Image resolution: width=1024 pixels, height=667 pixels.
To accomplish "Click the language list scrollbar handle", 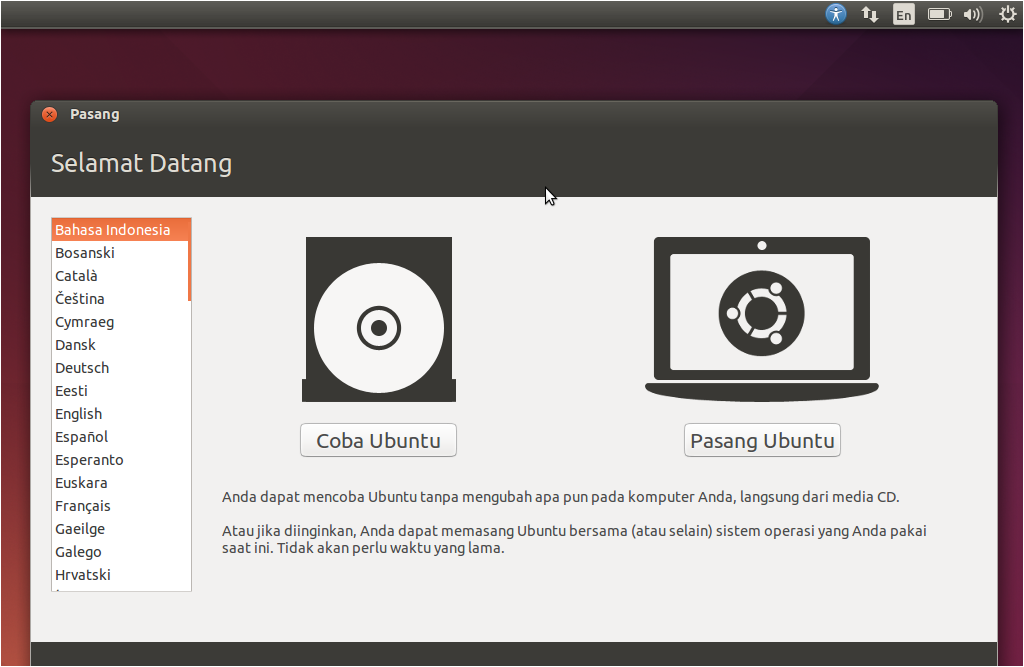I will (189, 260).
